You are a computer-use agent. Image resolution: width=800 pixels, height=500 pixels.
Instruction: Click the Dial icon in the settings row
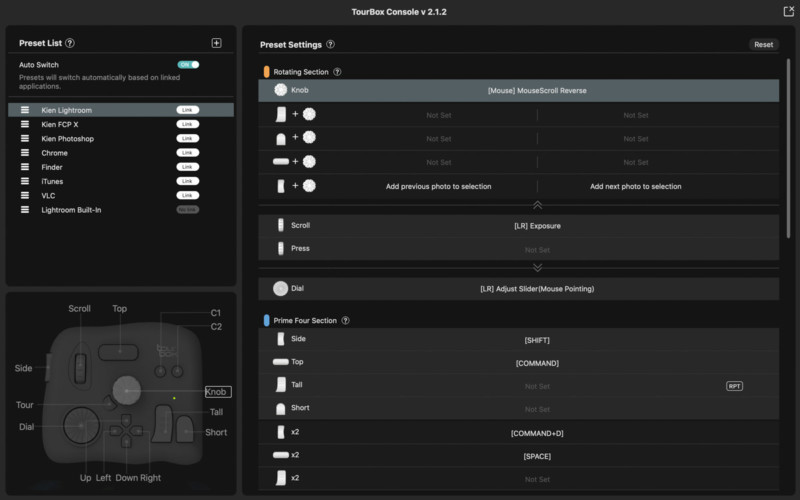pyautogui.click(x=280, y=288)
